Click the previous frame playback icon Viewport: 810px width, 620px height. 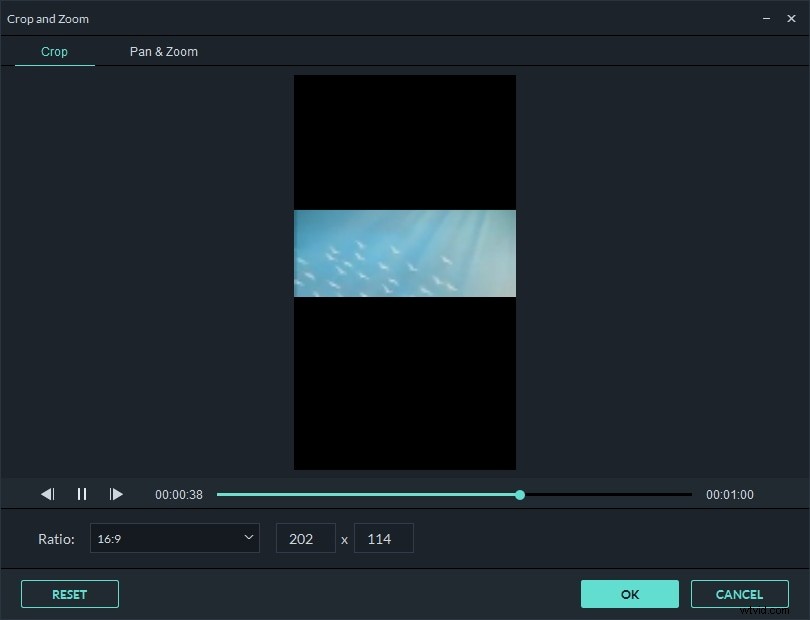[x=47, y=494]
